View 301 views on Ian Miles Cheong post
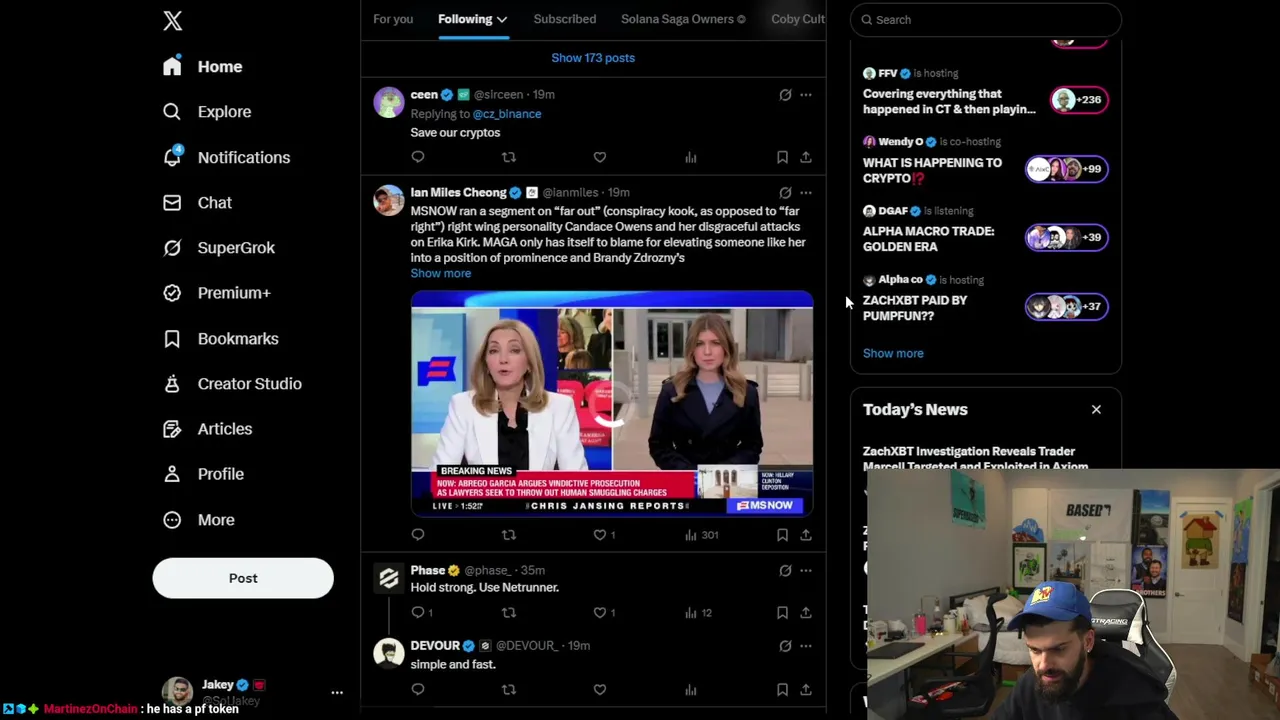 (701, 535)
